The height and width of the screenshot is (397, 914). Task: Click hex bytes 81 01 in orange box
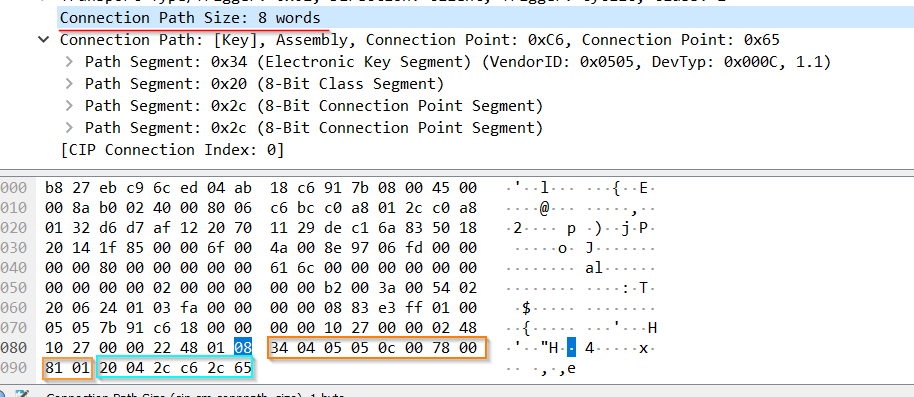point(67,368)
